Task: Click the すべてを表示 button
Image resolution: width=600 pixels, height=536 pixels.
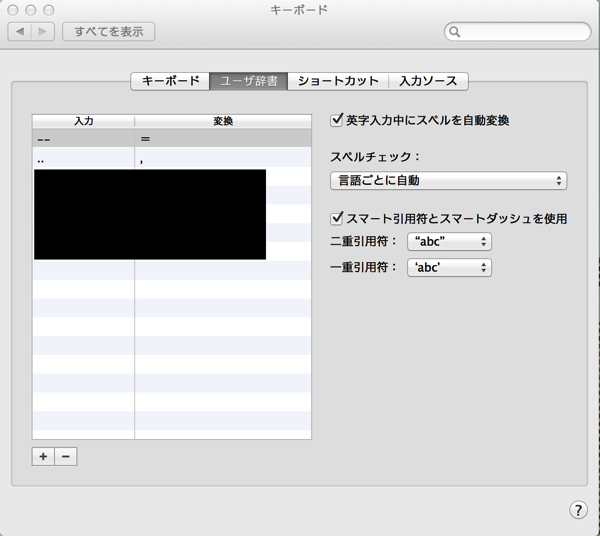Action: point(109,31)
